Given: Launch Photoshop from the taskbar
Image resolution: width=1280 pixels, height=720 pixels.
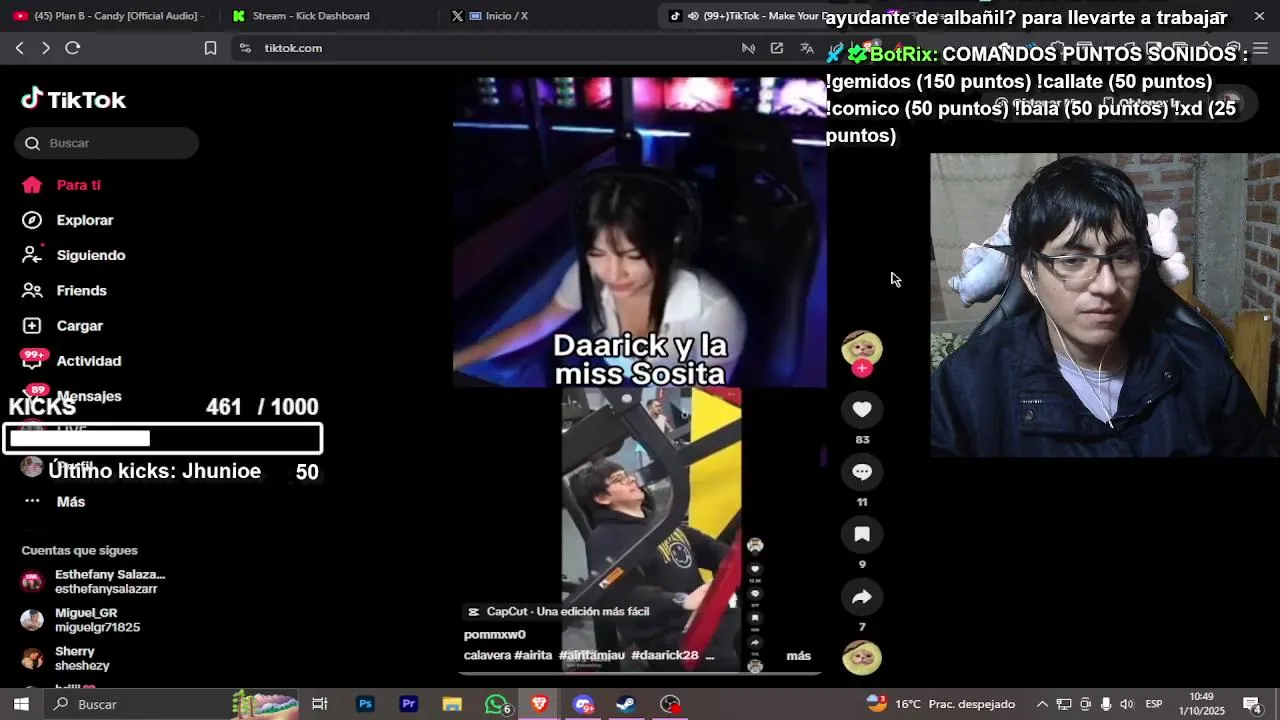Looking at the screenshot, I should [365, 704].
